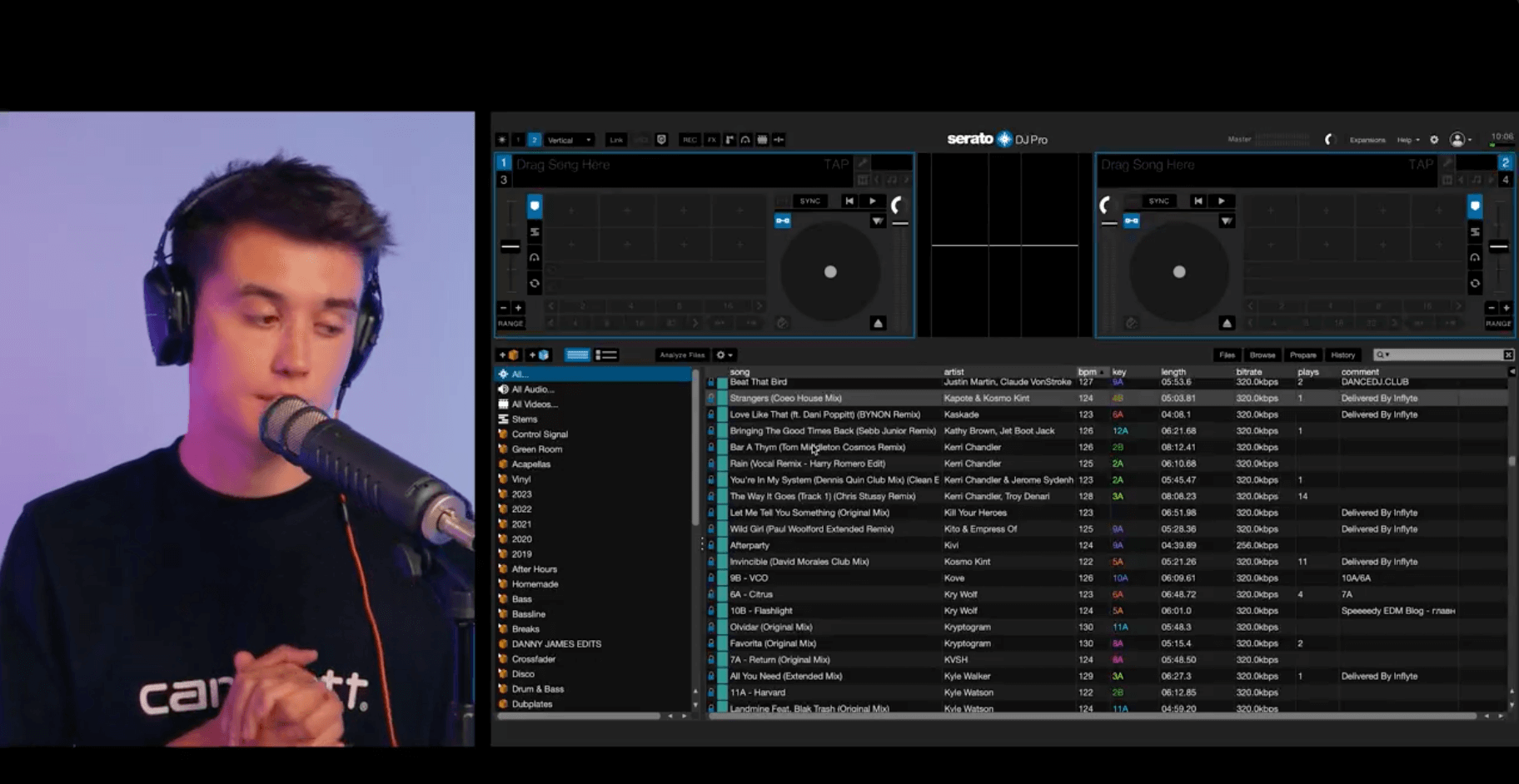Toggle SYNC on deck 2
This screenshot has width=1519, height=784.
1158,201
